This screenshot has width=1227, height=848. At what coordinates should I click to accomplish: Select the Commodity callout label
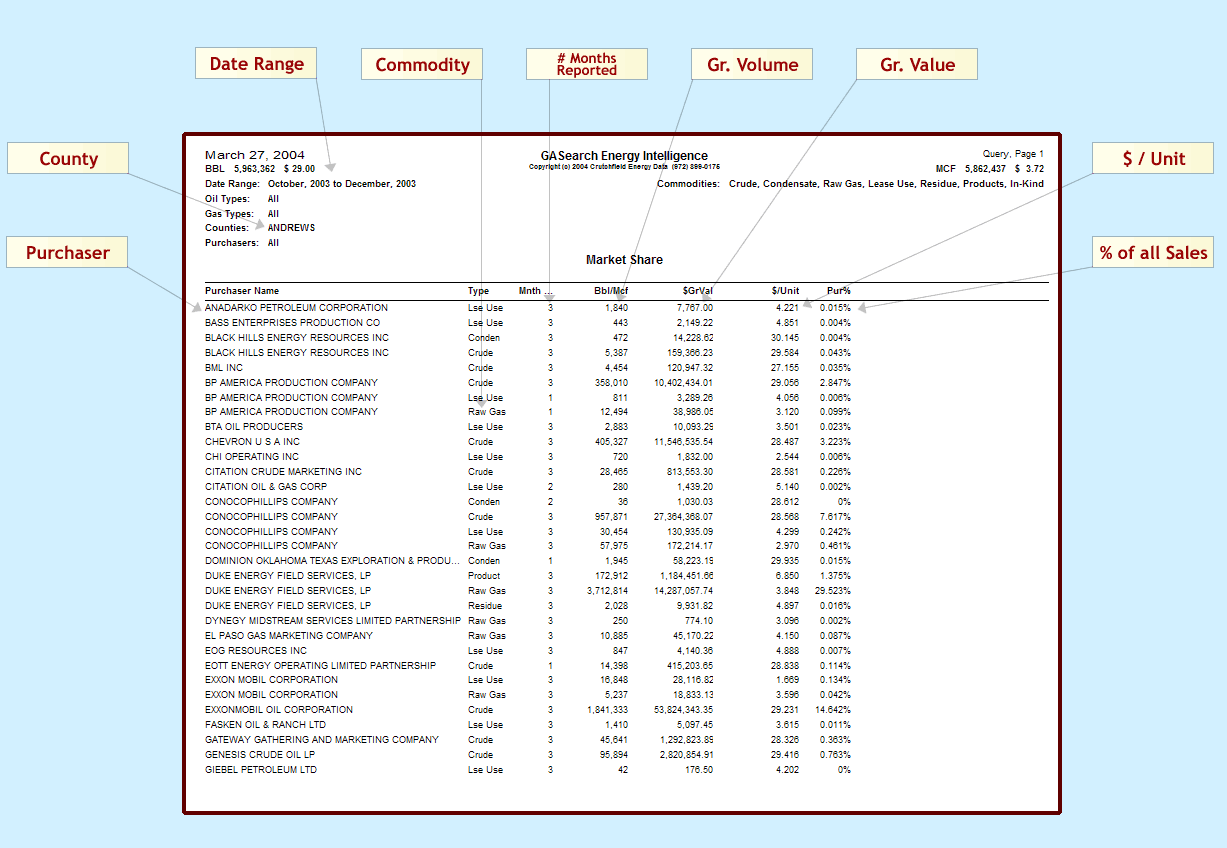click(422, 65)
